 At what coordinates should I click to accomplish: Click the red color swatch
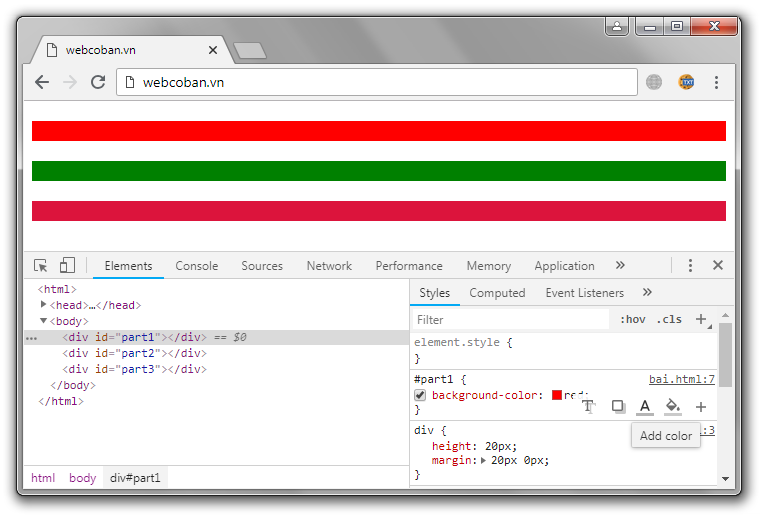557,396
